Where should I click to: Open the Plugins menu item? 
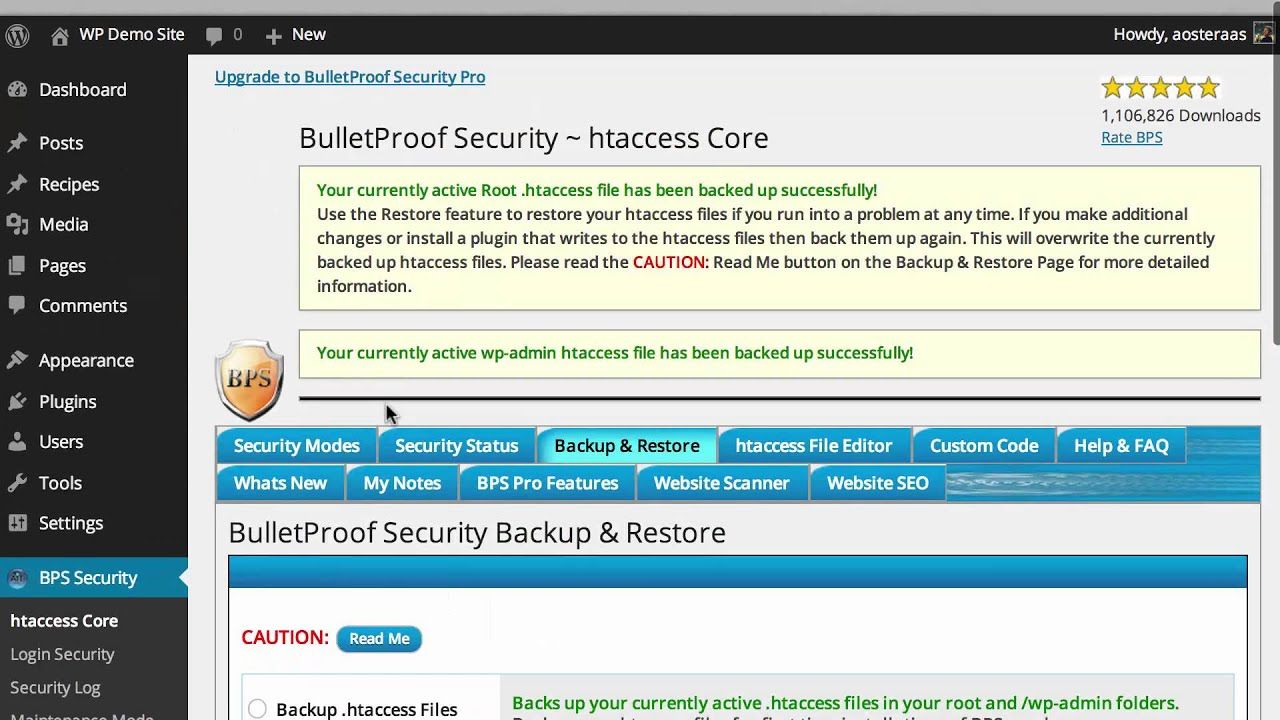coord(68,401)
